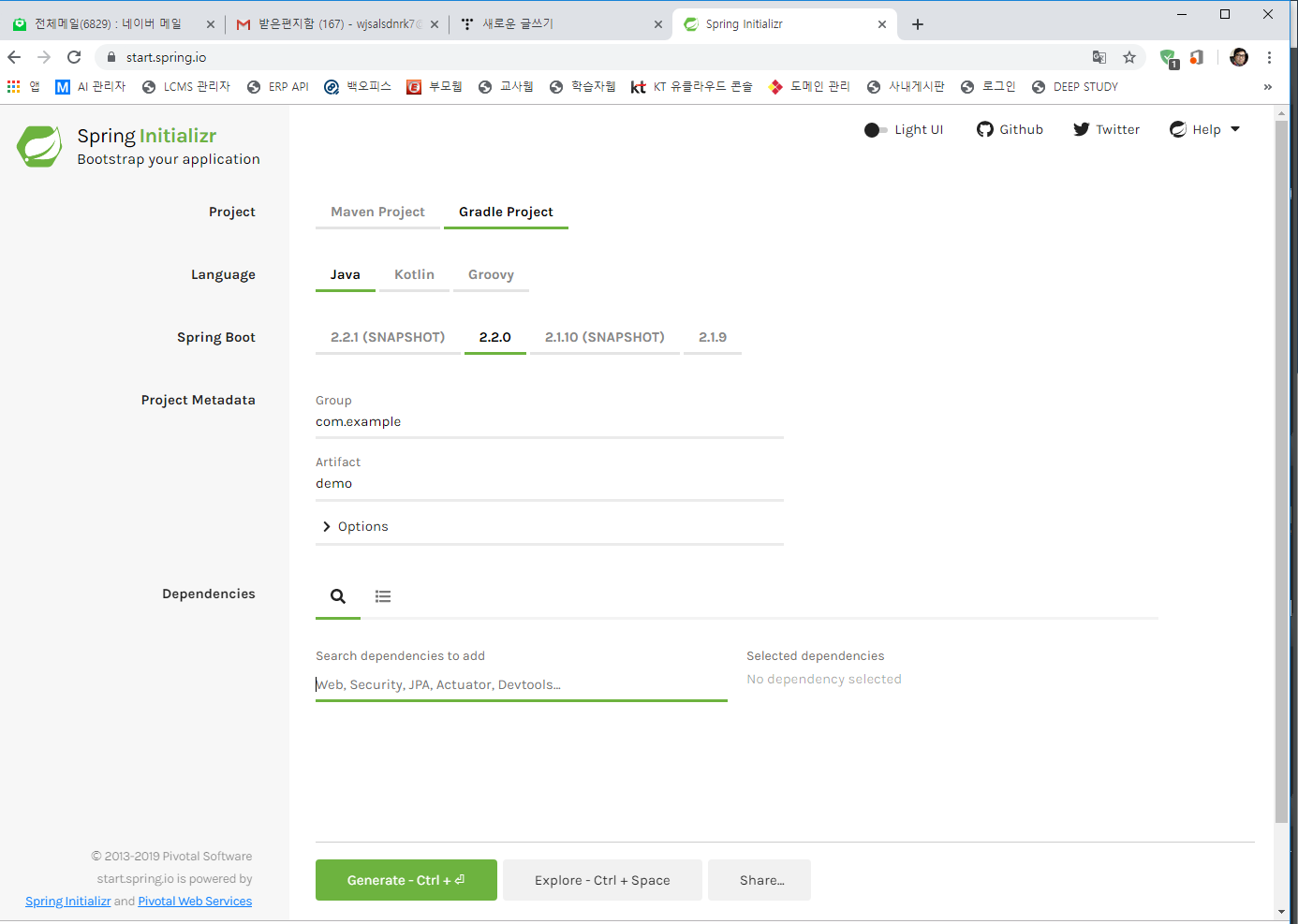
Task: Reload the current page
Action: point(74,57)
